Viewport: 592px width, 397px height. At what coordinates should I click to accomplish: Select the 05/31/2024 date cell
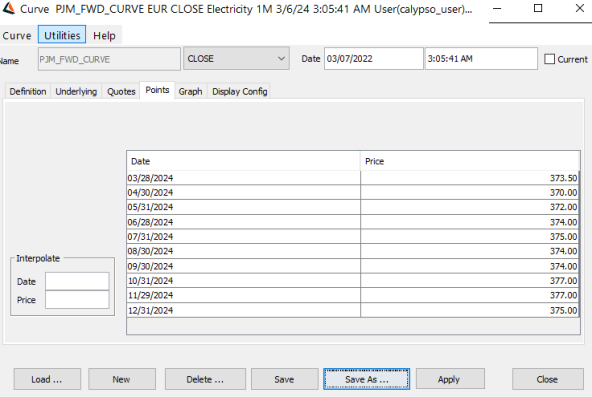coord(244,207)
